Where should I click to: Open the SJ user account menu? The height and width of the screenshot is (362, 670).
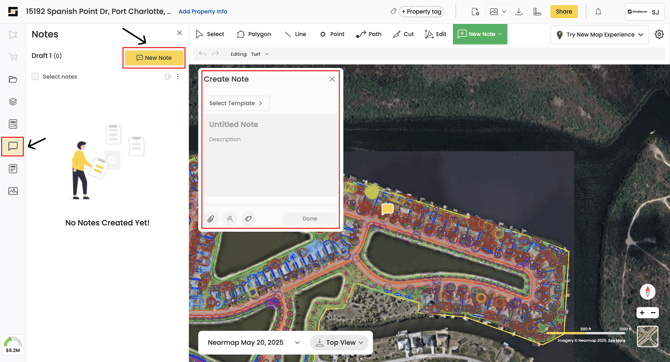(644, 12)
